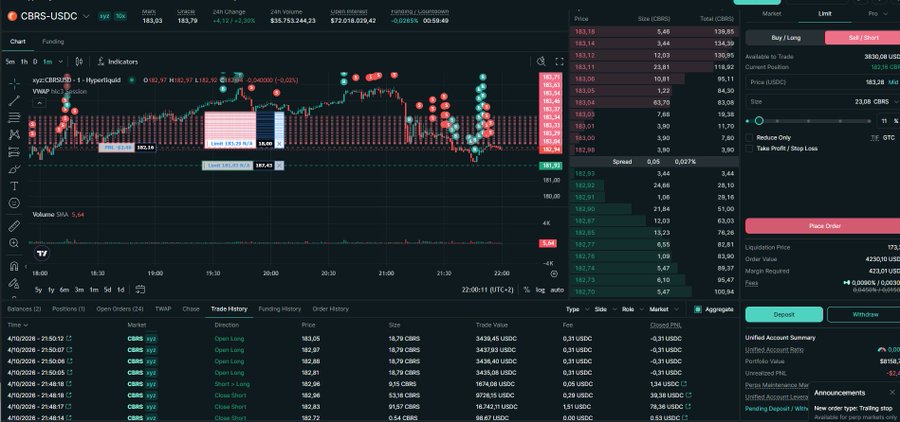Switch to the Funding tab
900x422 pixels.
pyautogui.click(x=53, y=42)
